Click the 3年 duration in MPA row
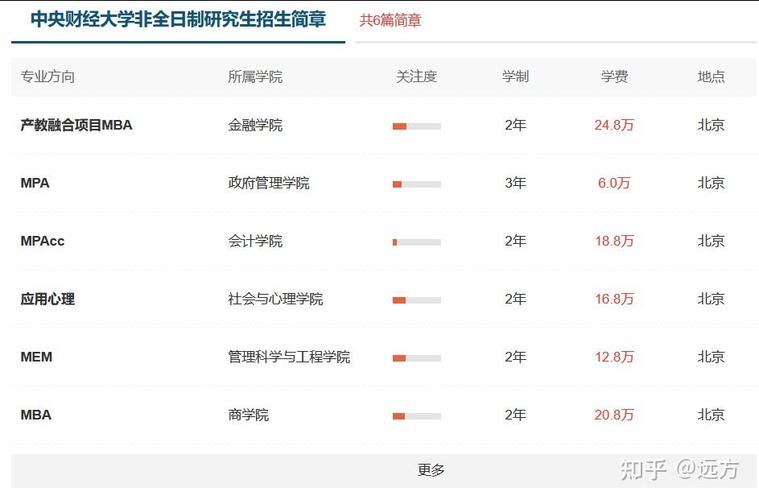 (516, 183)
